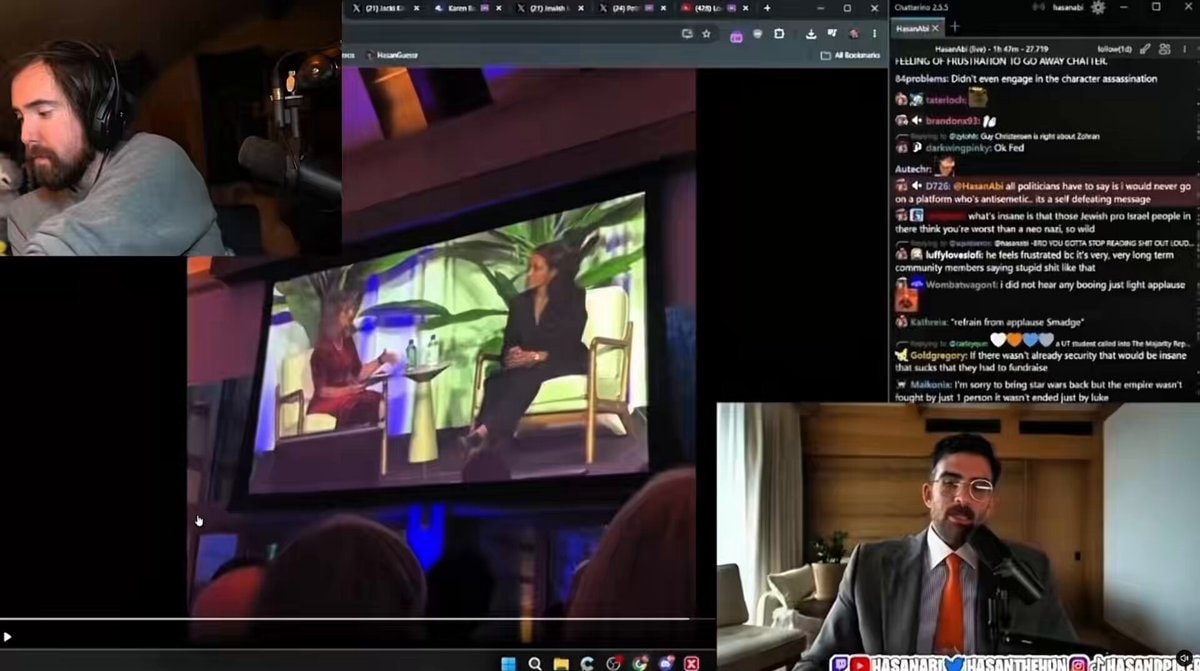
Task: Click username brandonx93 in chat
Action: [953, 120]
